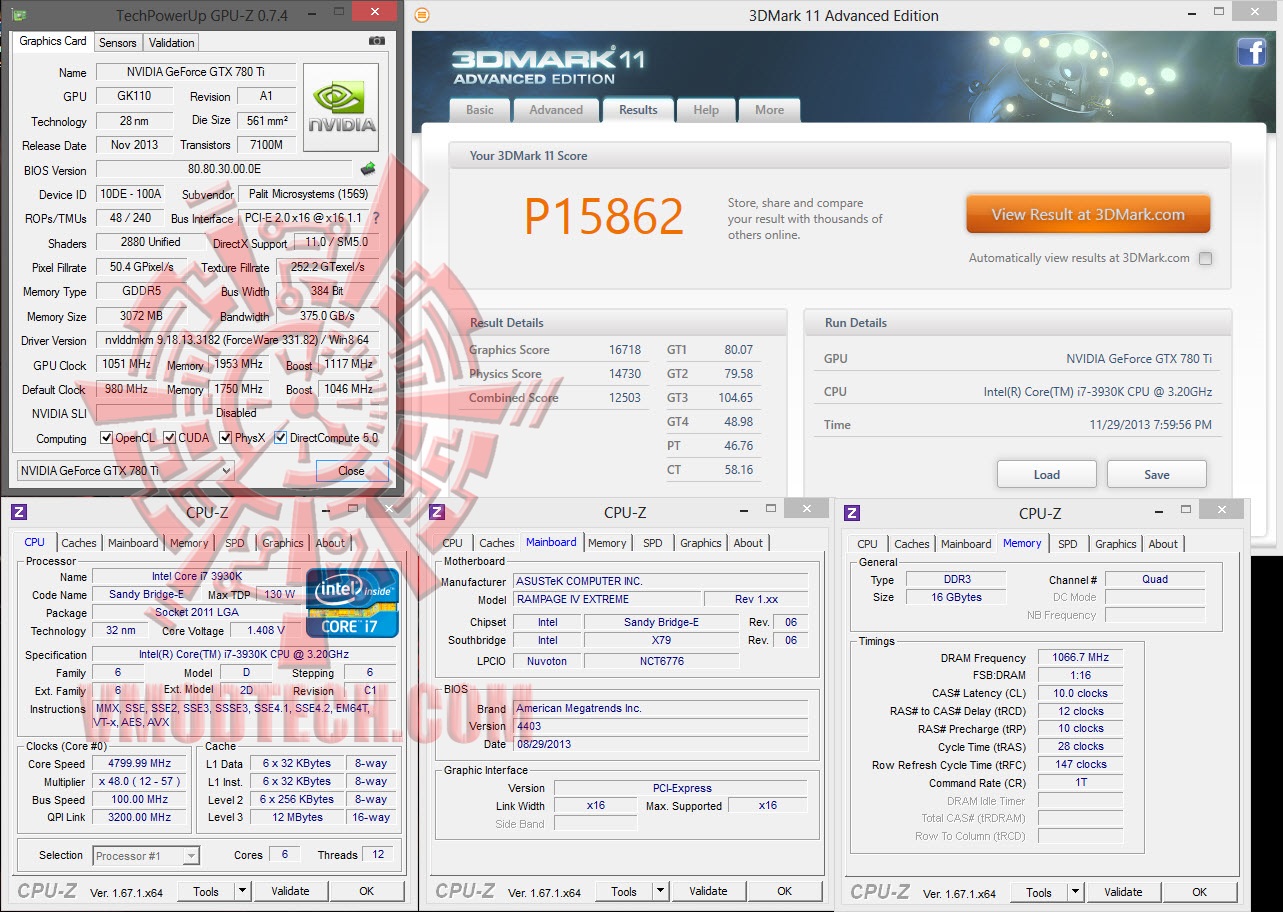This screenshot has height=912, width=1283.
Task: Open the More tab in 3DMark 11
Action: tap(769, 110)
